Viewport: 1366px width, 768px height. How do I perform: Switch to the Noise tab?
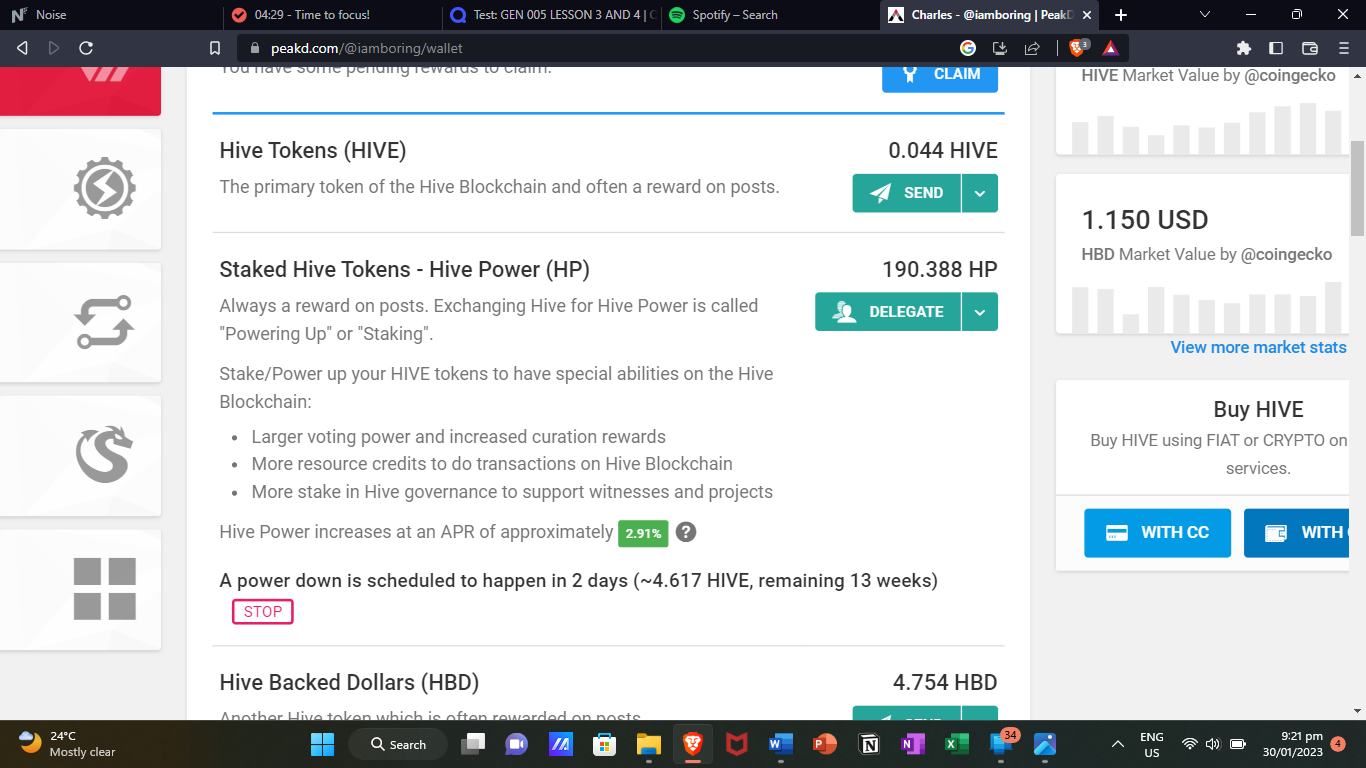click(x=110, y=15)
